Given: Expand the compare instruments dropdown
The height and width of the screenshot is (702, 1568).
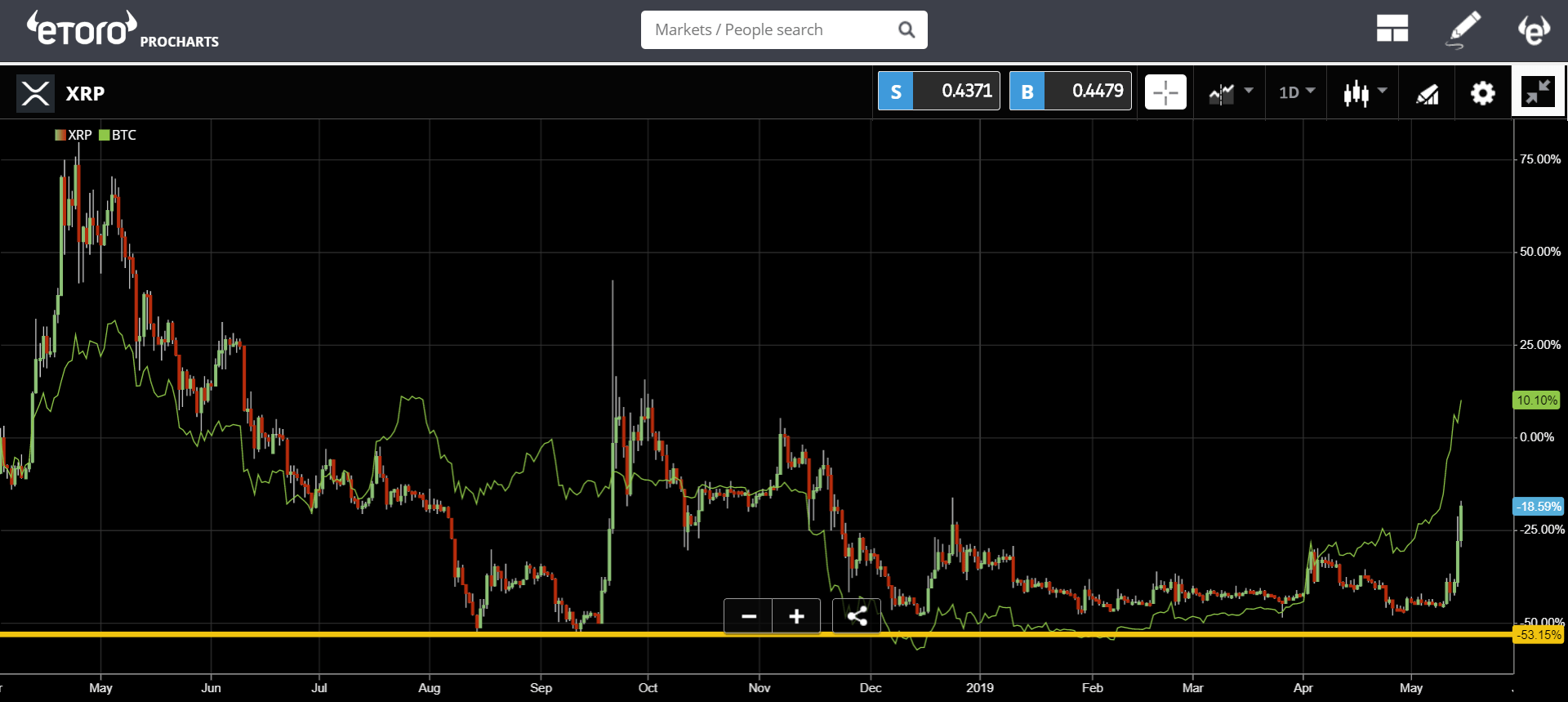Looking at the screenshot, I should tap(1230, 93).
